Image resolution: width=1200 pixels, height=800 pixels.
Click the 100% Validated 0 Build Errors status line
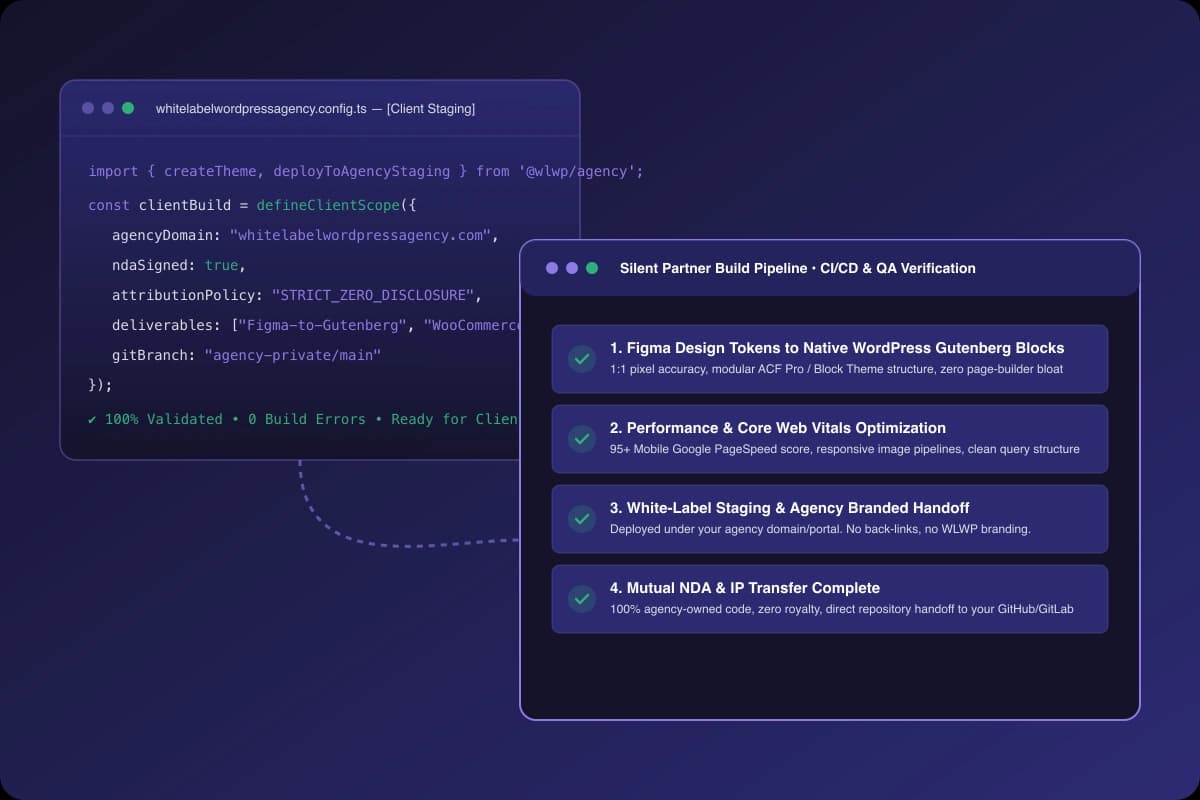point(303,419)
